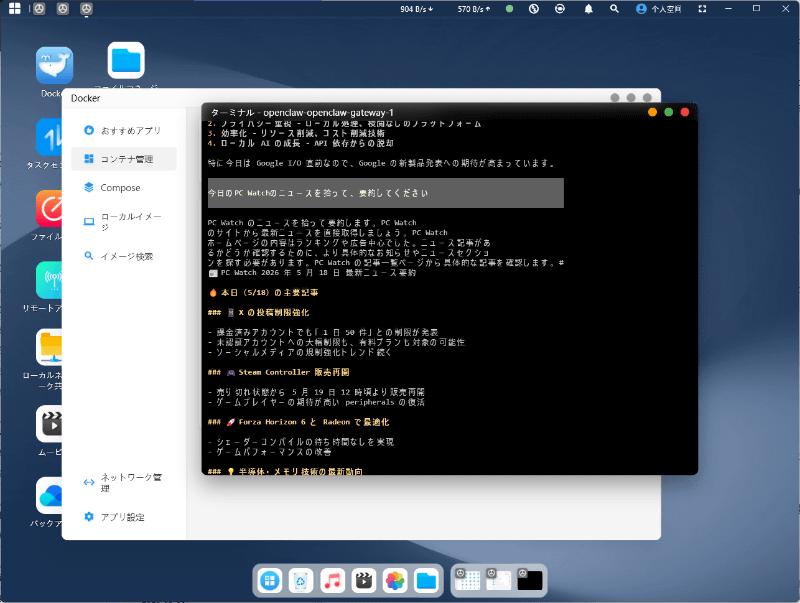Click the app settings gear icon in Docker

(x=89, y=516)
